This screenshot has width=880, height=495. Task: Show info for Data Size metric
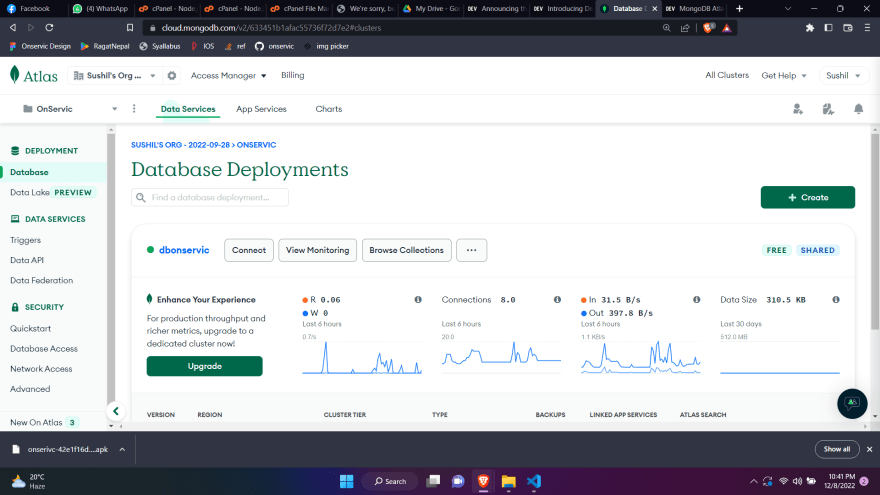tap(836, 300)
